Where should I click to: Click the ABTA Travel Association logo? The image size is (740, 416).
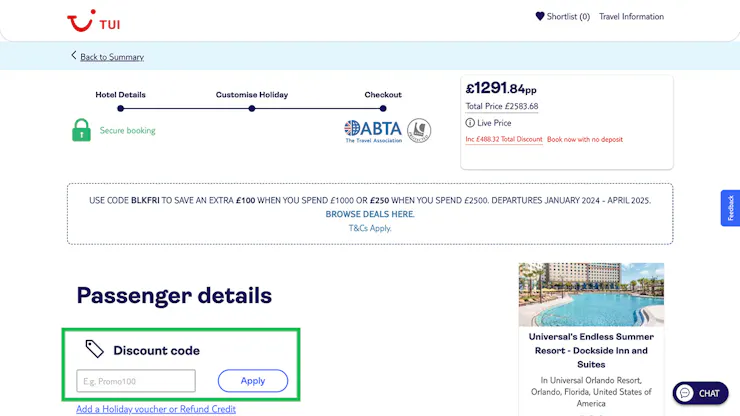(373, 131)
